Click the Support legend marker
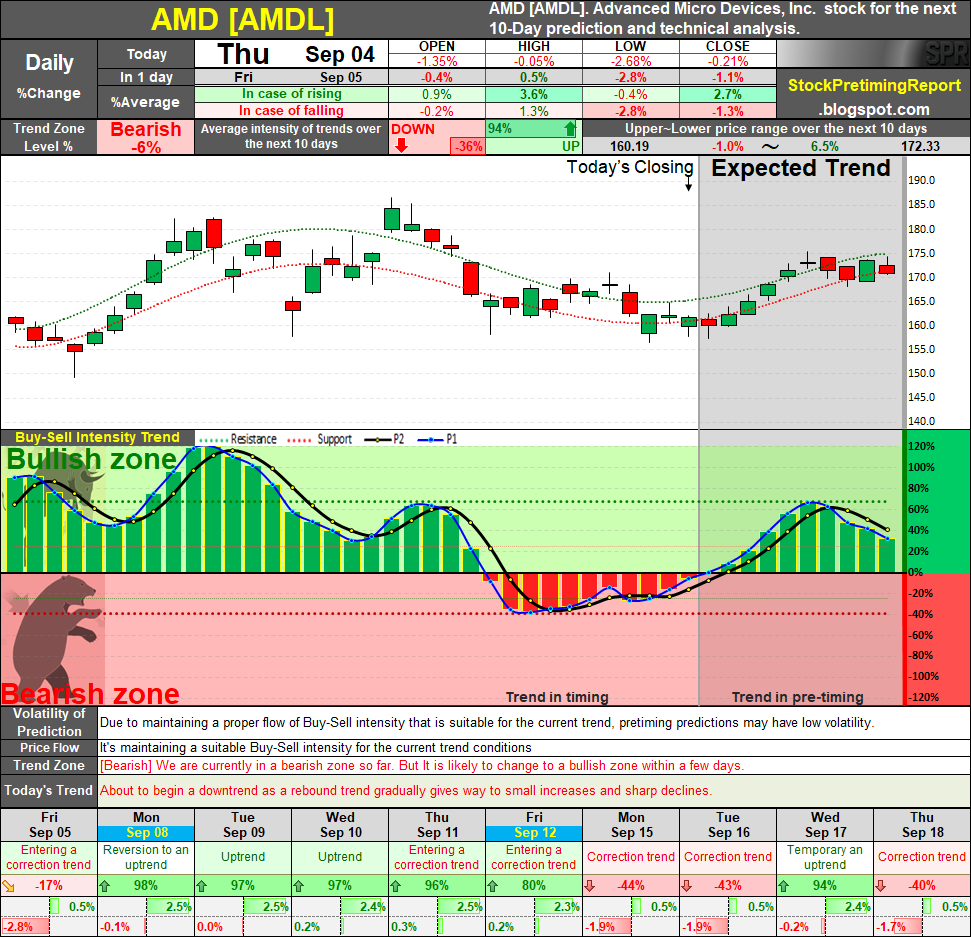This screenshot has height=937, width=971. click(300, 440)
